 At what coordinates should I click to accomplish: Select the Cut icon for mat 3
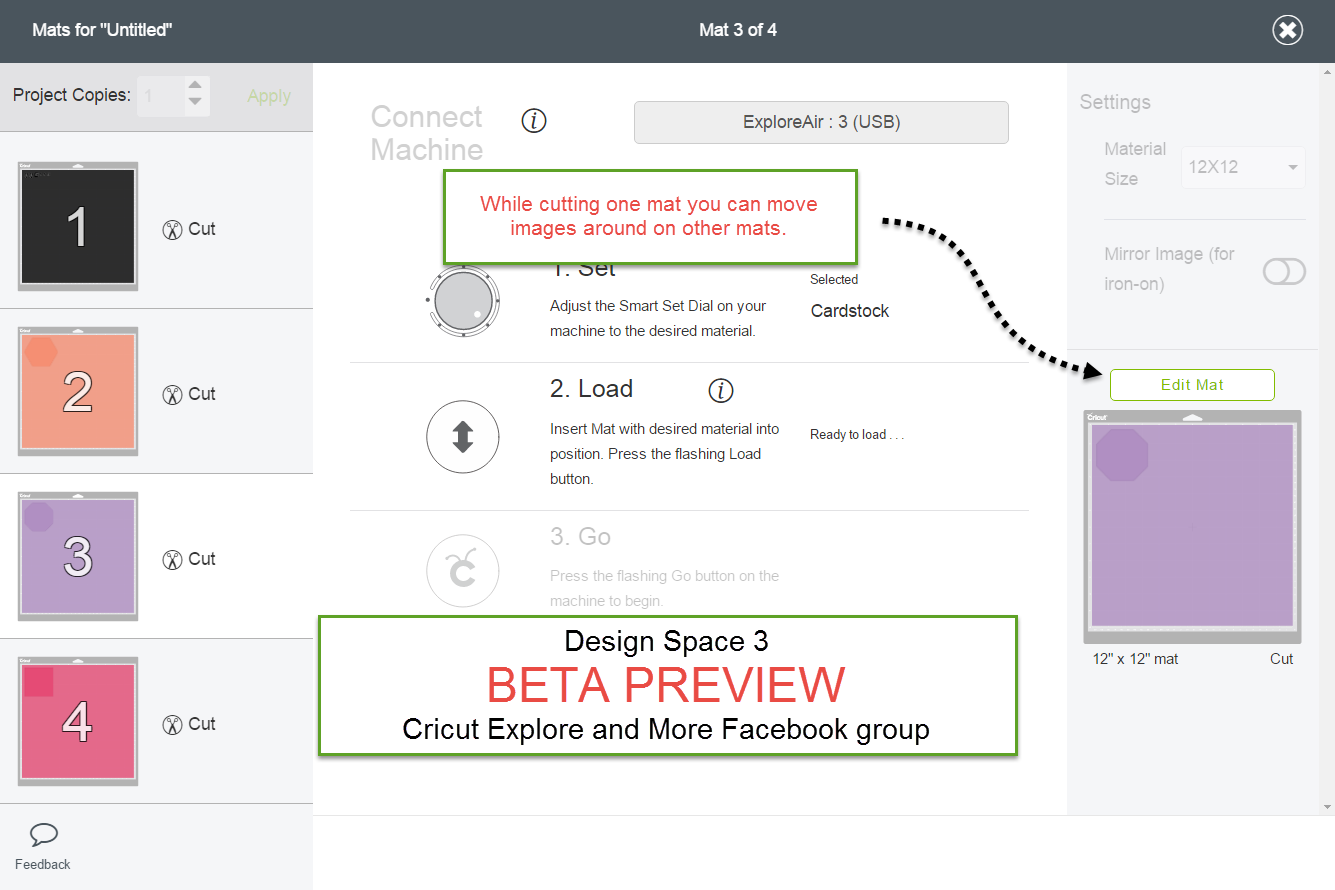pos(173,559)
